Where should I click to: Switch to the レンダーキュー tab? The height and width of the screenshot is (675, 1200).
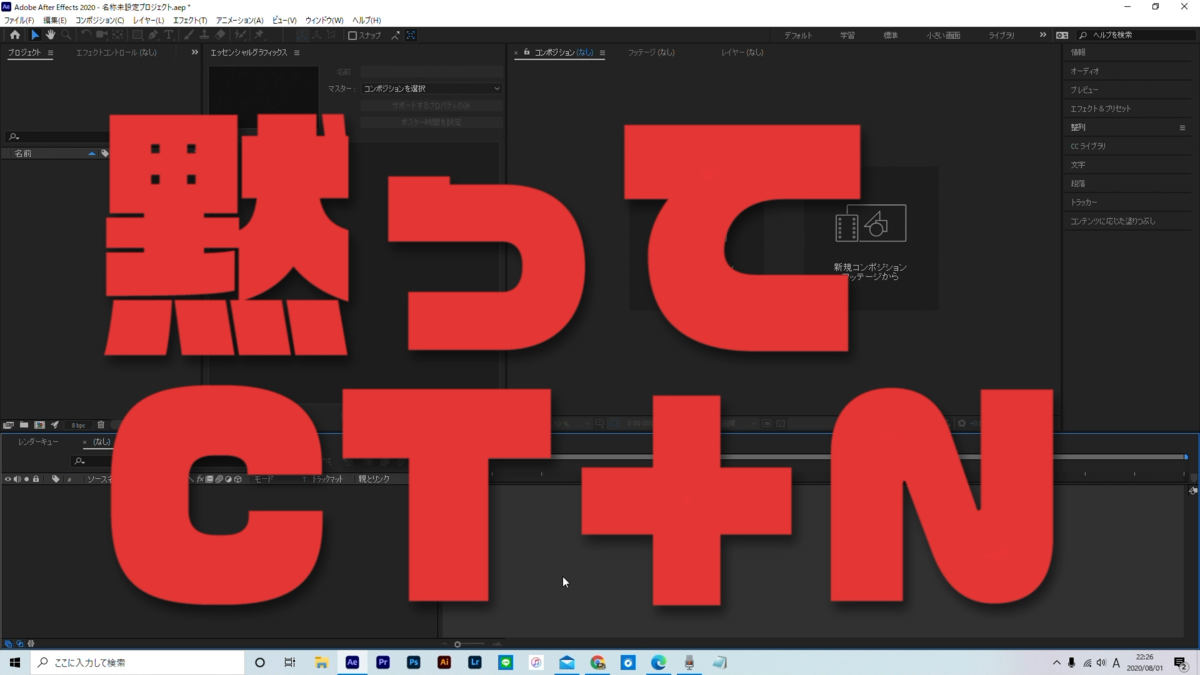point(38,442)
